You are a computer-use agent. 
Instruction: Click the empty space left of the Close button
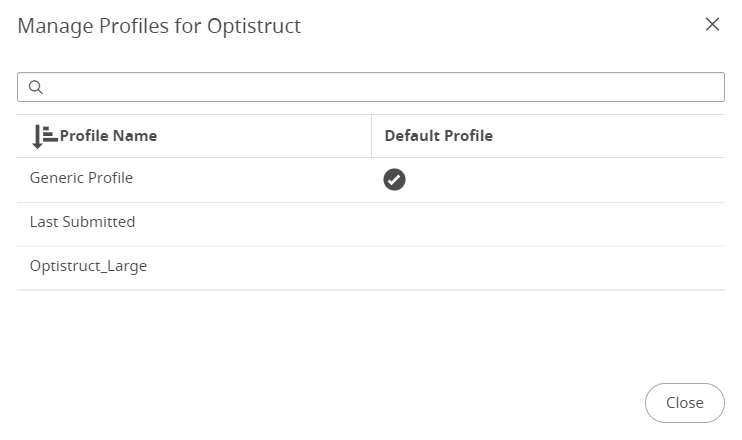(330, 403)
